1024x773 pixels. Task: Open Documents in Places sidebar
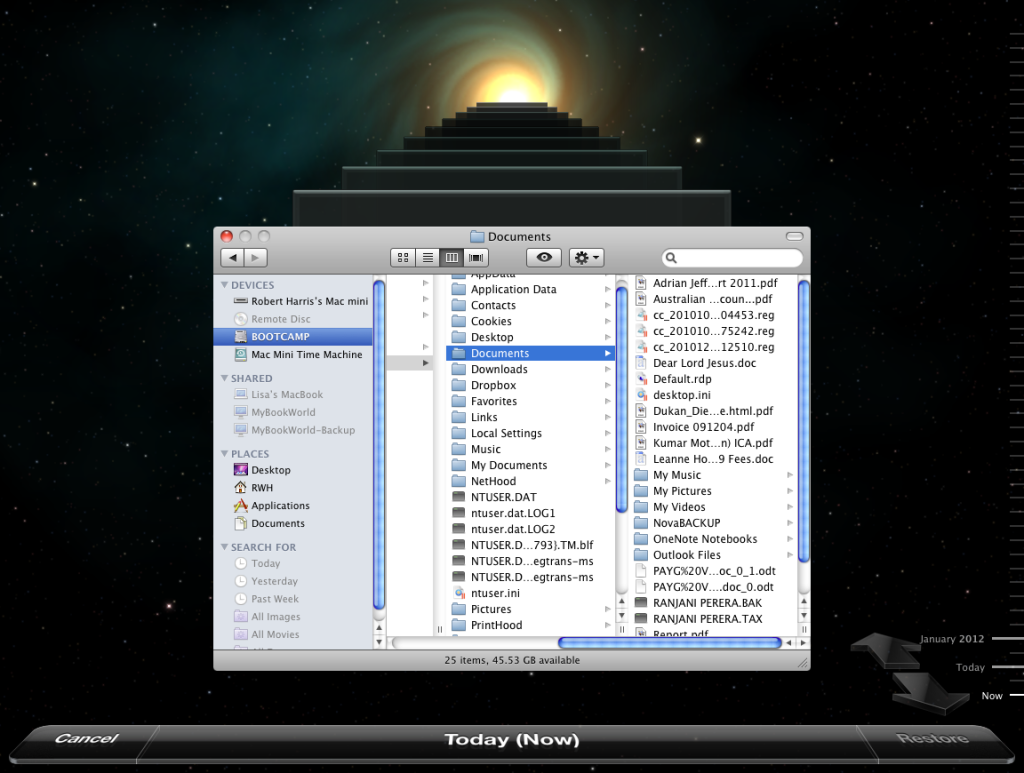pyautogui.click(x=269, y=523)
